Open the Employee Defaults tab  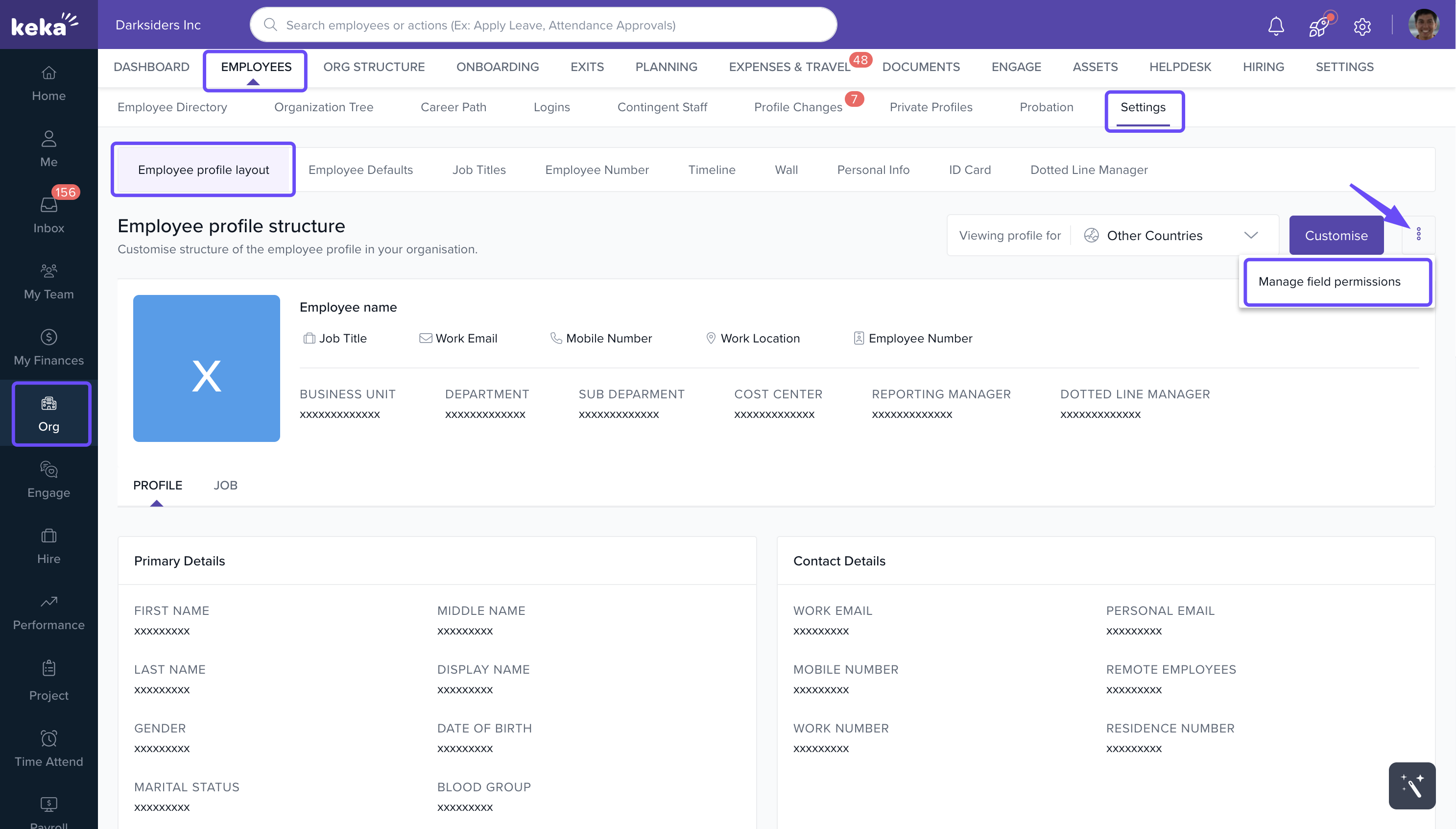tap(360, 170)
